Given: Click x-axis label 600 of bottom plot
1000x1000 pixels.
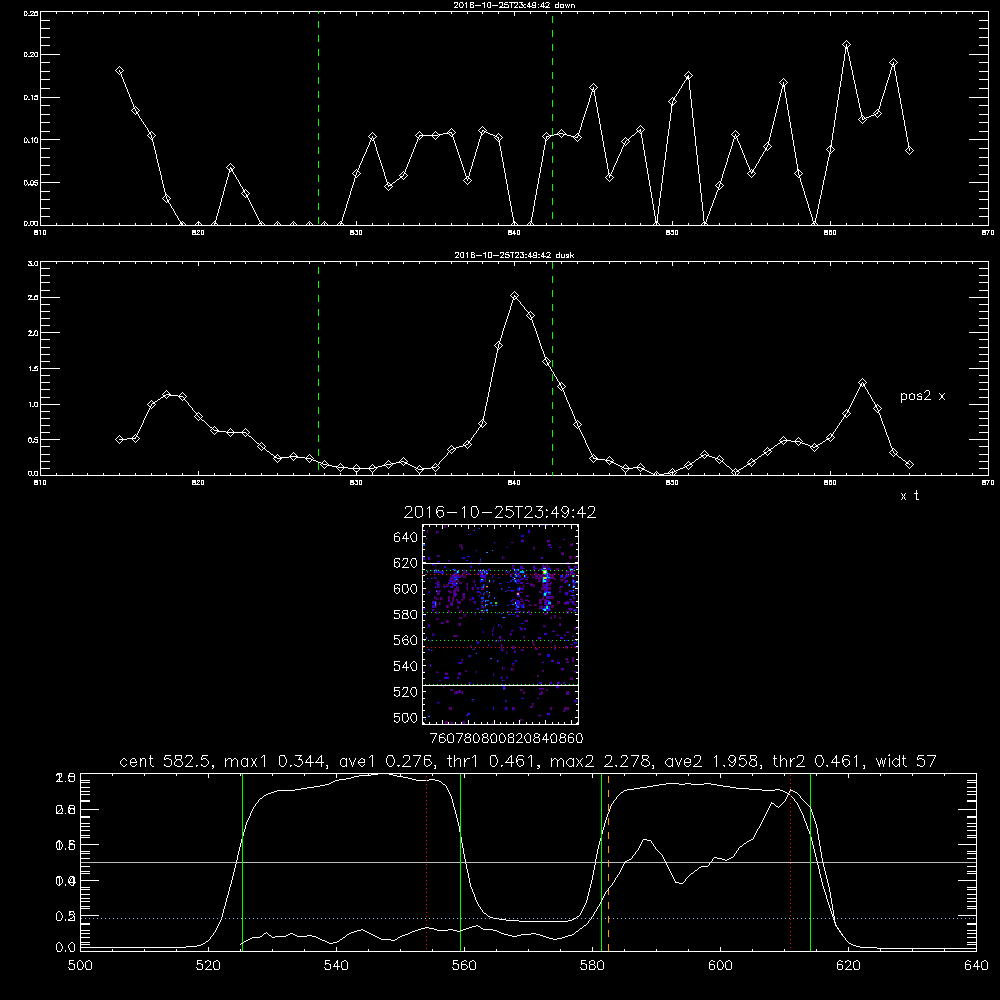Looking at the screenshot, I should pos(720,966).
